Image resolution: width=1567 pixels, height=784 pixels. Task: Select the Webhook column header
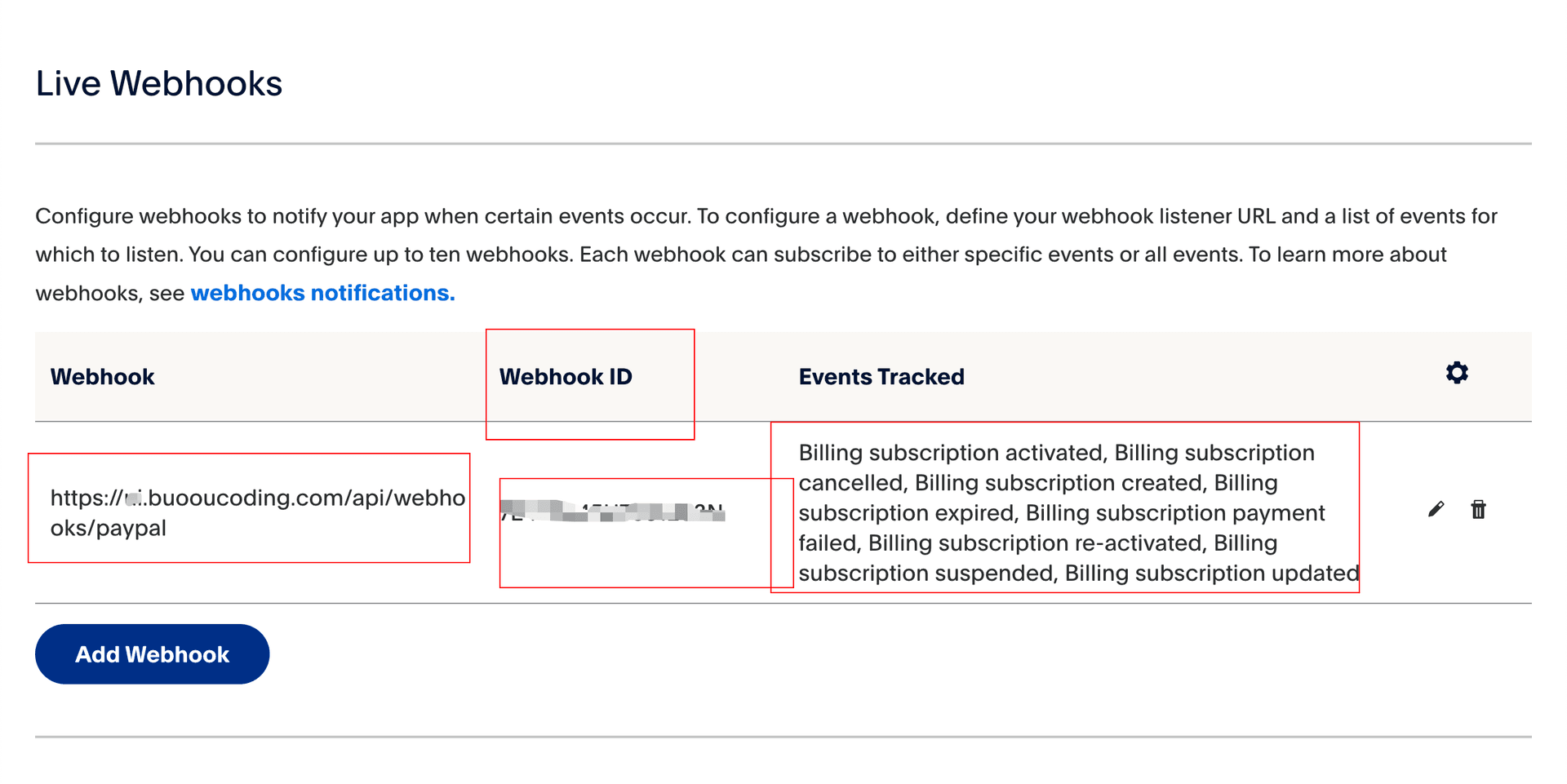click(102, 377)
